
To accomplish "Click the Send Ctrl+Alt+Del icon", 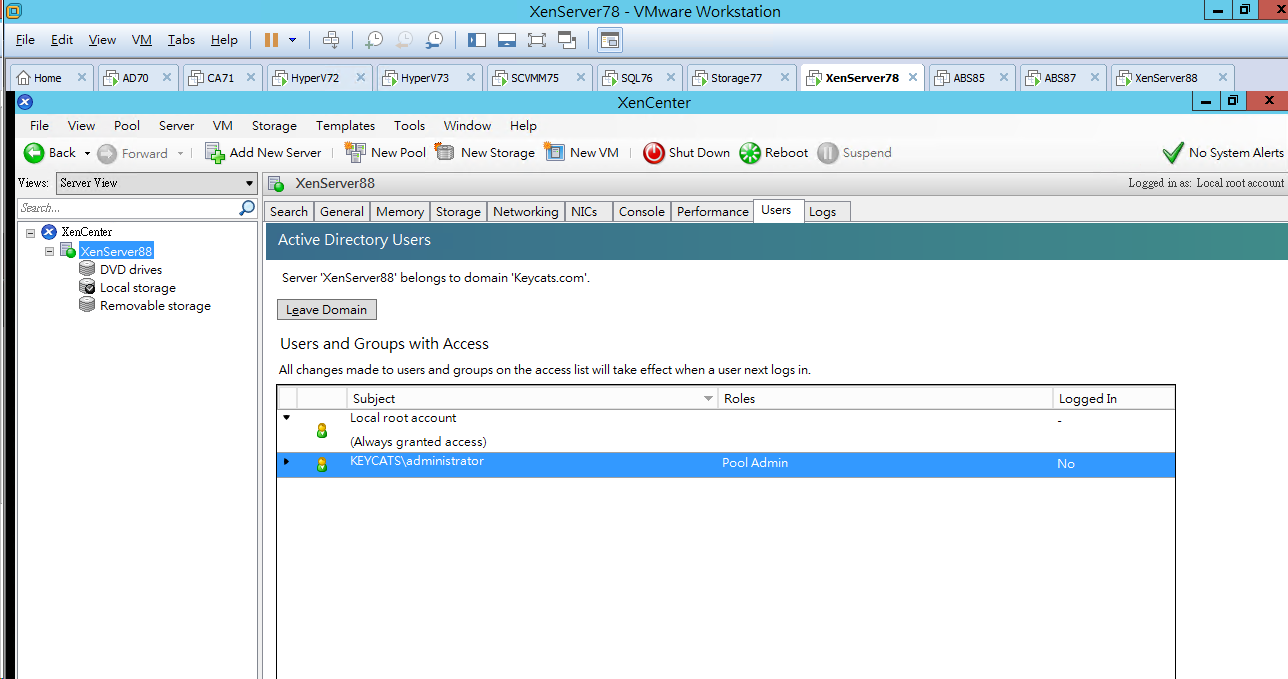I will pos(331,40).
